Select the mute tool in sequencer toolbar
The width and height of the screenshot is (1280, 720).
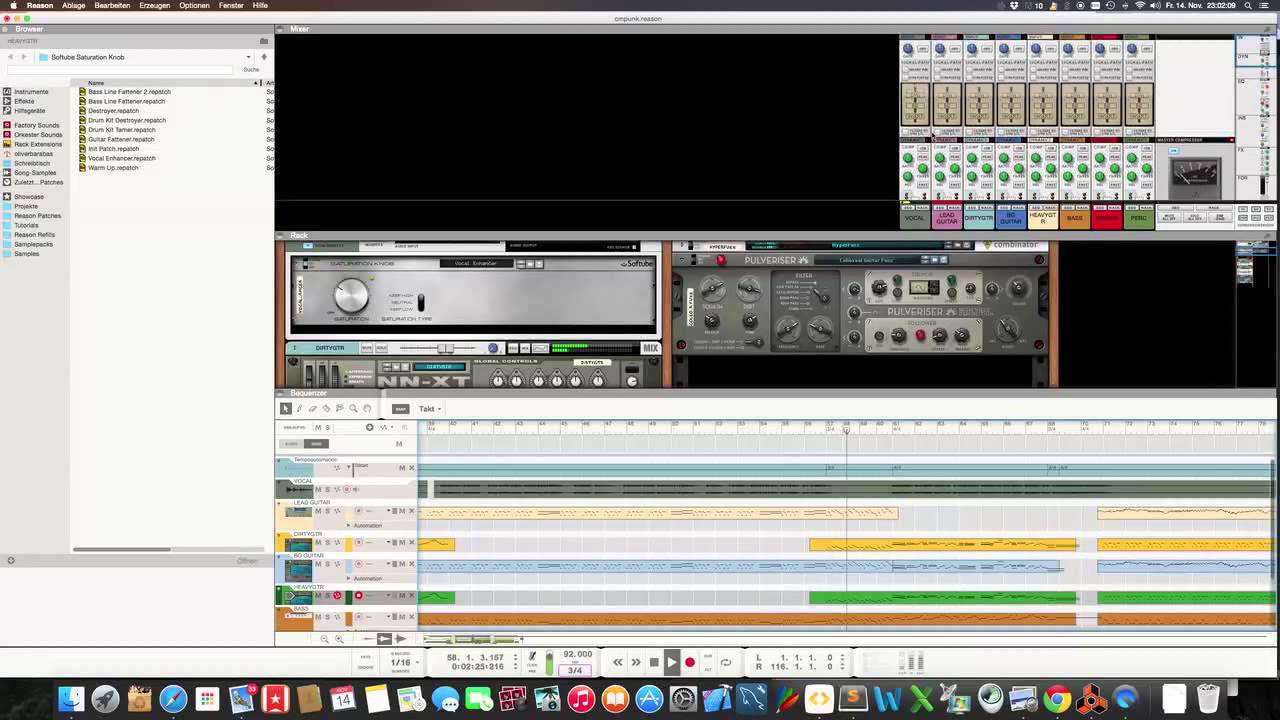(x=339, y=408)
